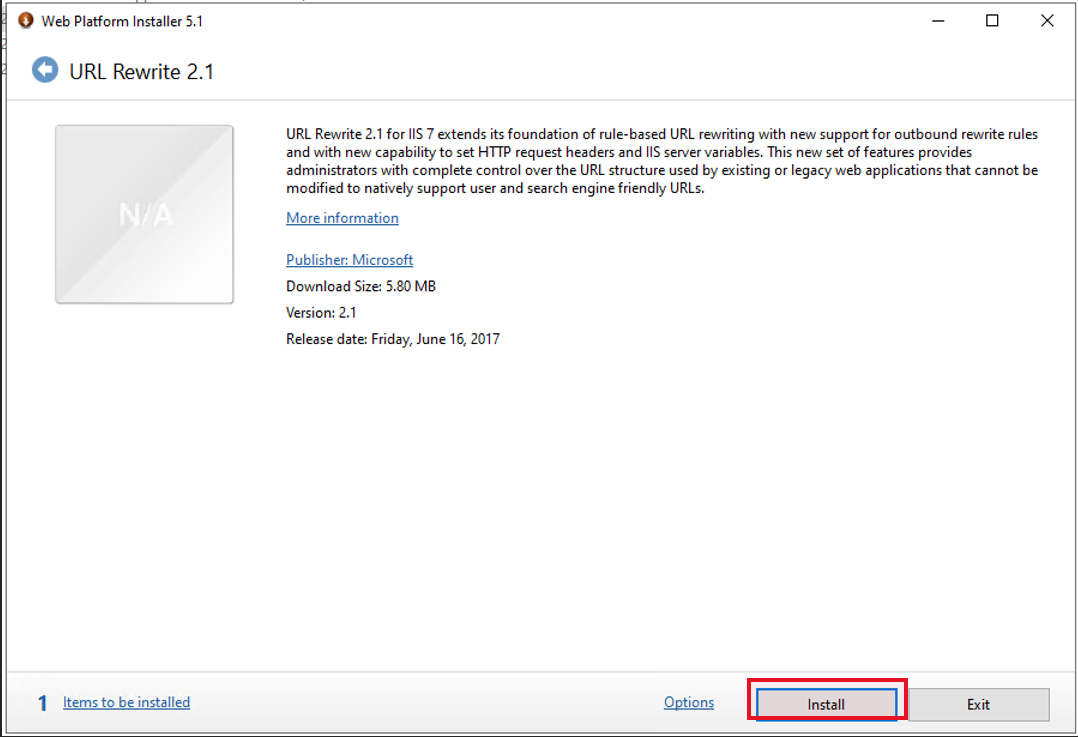
Task: Minimize the Web Platform Installer window
Action: (937, 20)
